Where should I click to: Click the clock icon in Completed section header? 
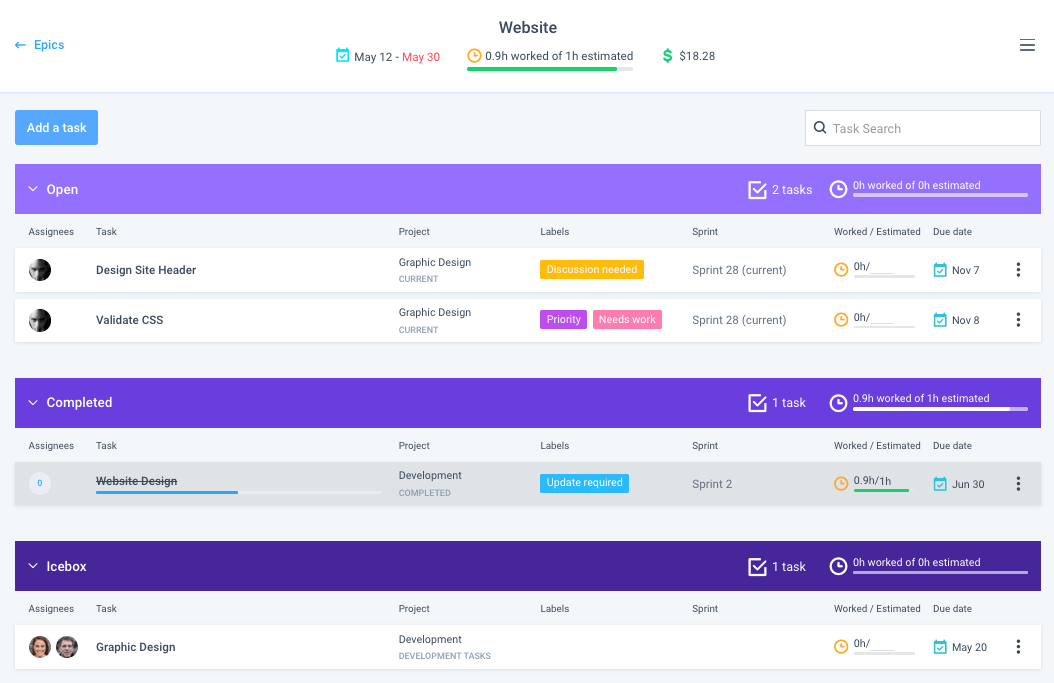838,403
